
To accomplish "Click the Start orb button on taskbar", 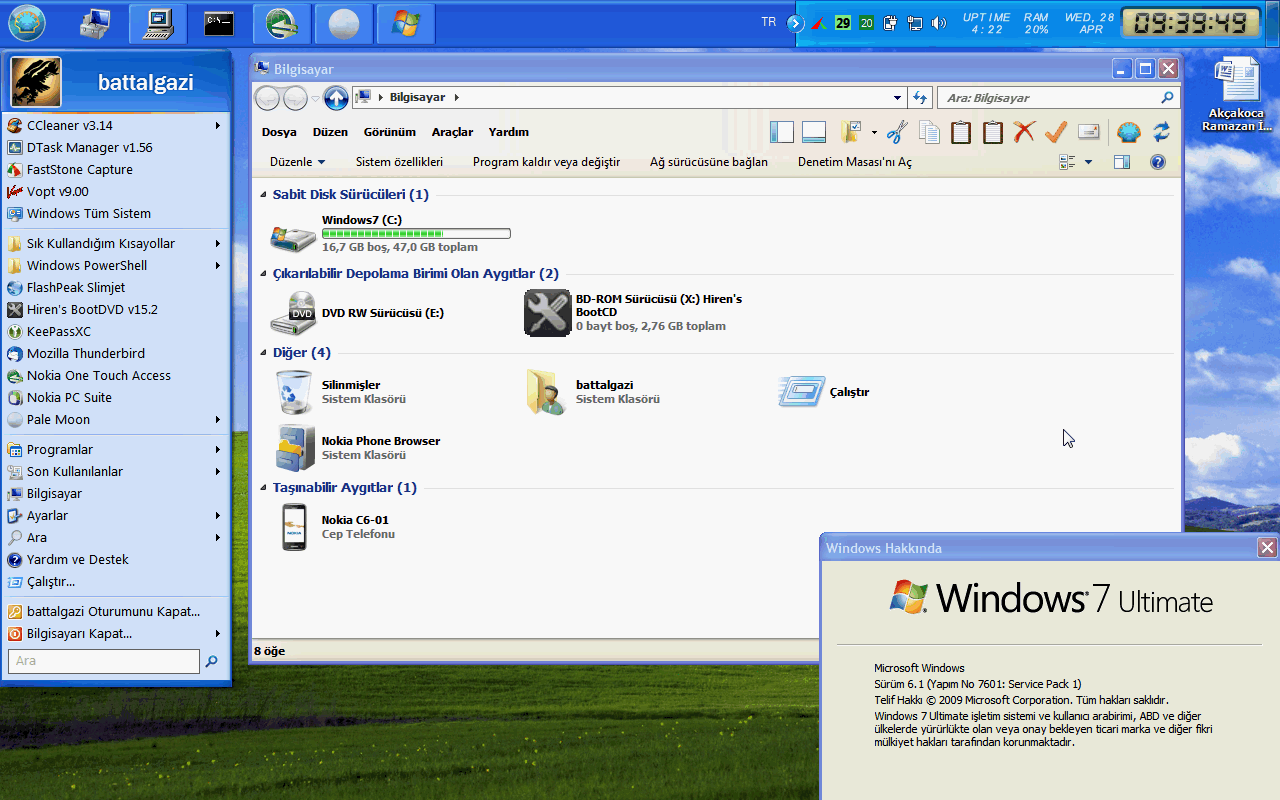I will click(27, 22).
